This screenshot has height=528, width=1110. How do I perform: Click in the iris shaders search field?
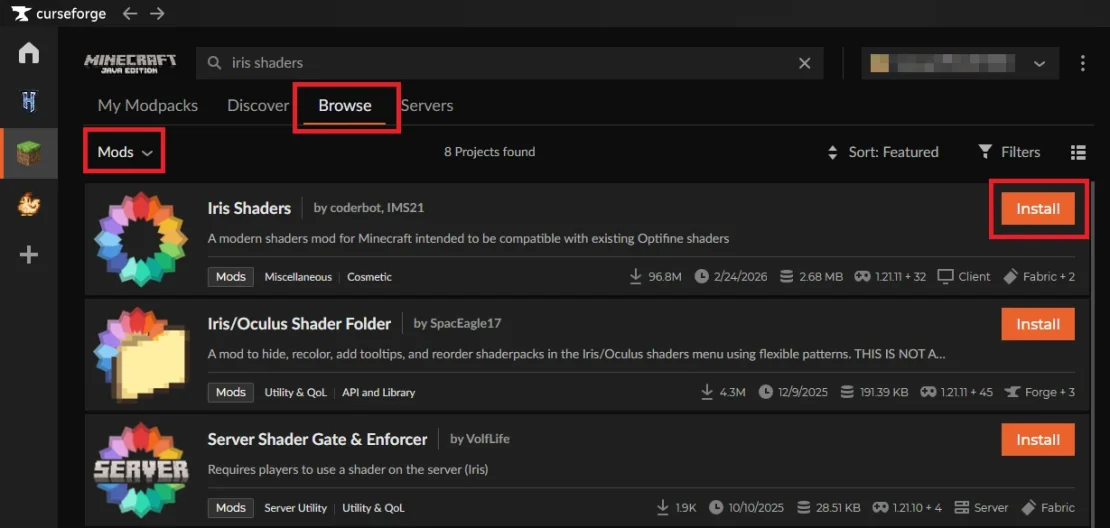[510, 63]
